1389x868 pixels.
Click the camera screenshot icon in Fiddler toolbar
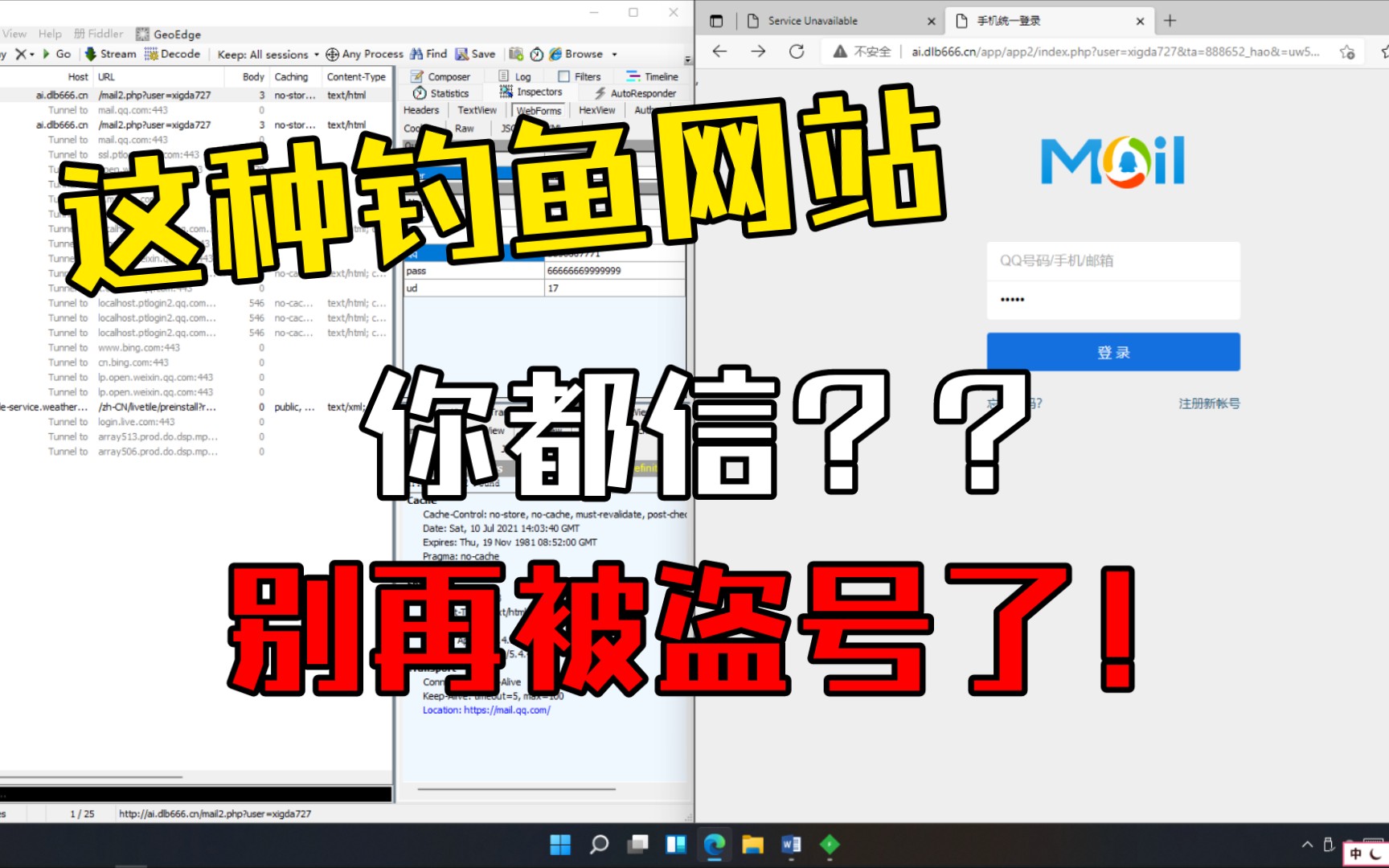click(516, 54)
